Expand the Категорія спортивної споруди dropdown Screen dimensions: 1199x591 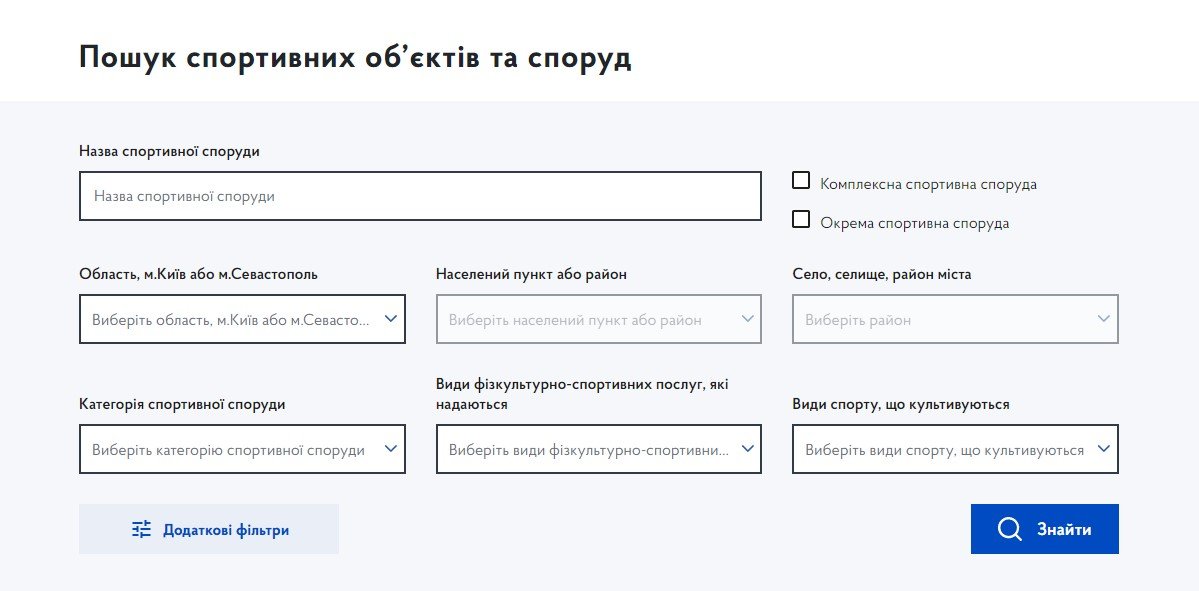click(x=242, y=449)
